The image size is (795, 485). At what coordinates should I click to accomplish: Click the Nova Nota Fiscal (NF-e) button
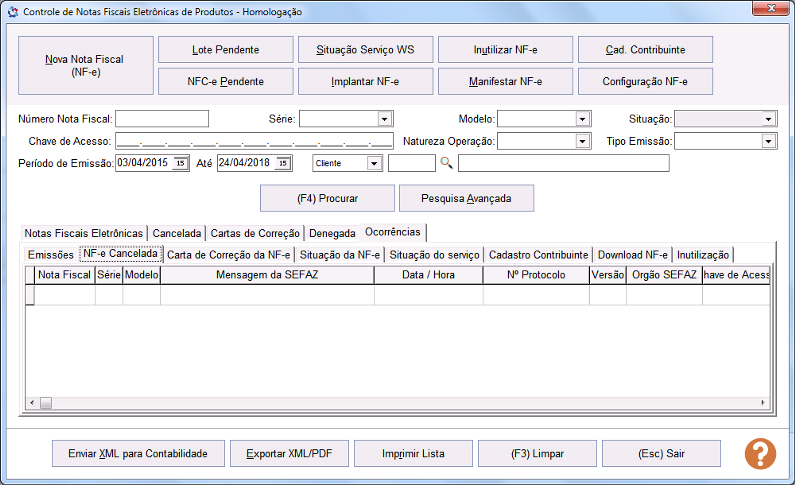(85, 66)
